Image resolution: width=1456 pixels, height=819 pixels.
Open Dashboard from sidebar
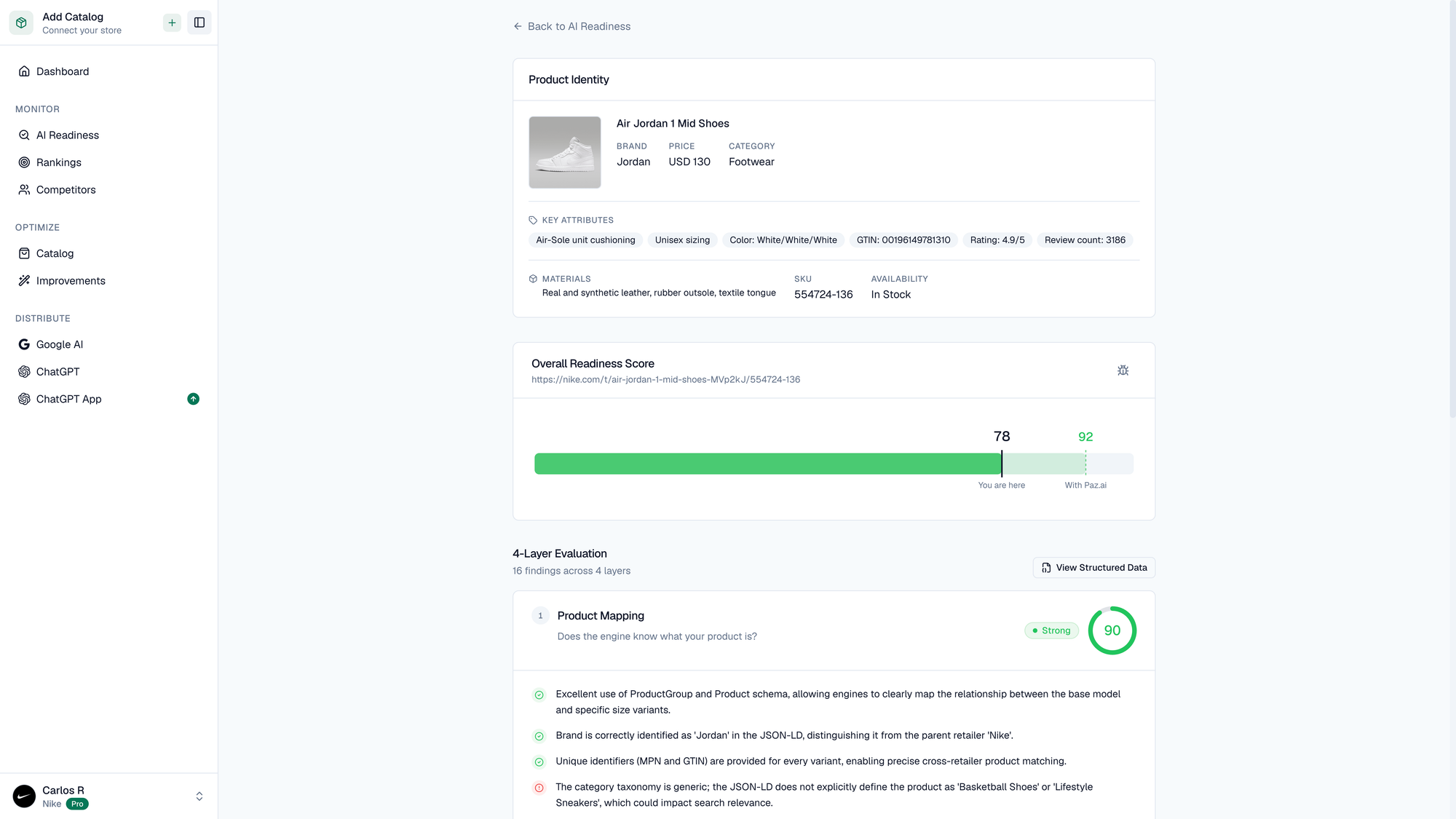[108, 71]
